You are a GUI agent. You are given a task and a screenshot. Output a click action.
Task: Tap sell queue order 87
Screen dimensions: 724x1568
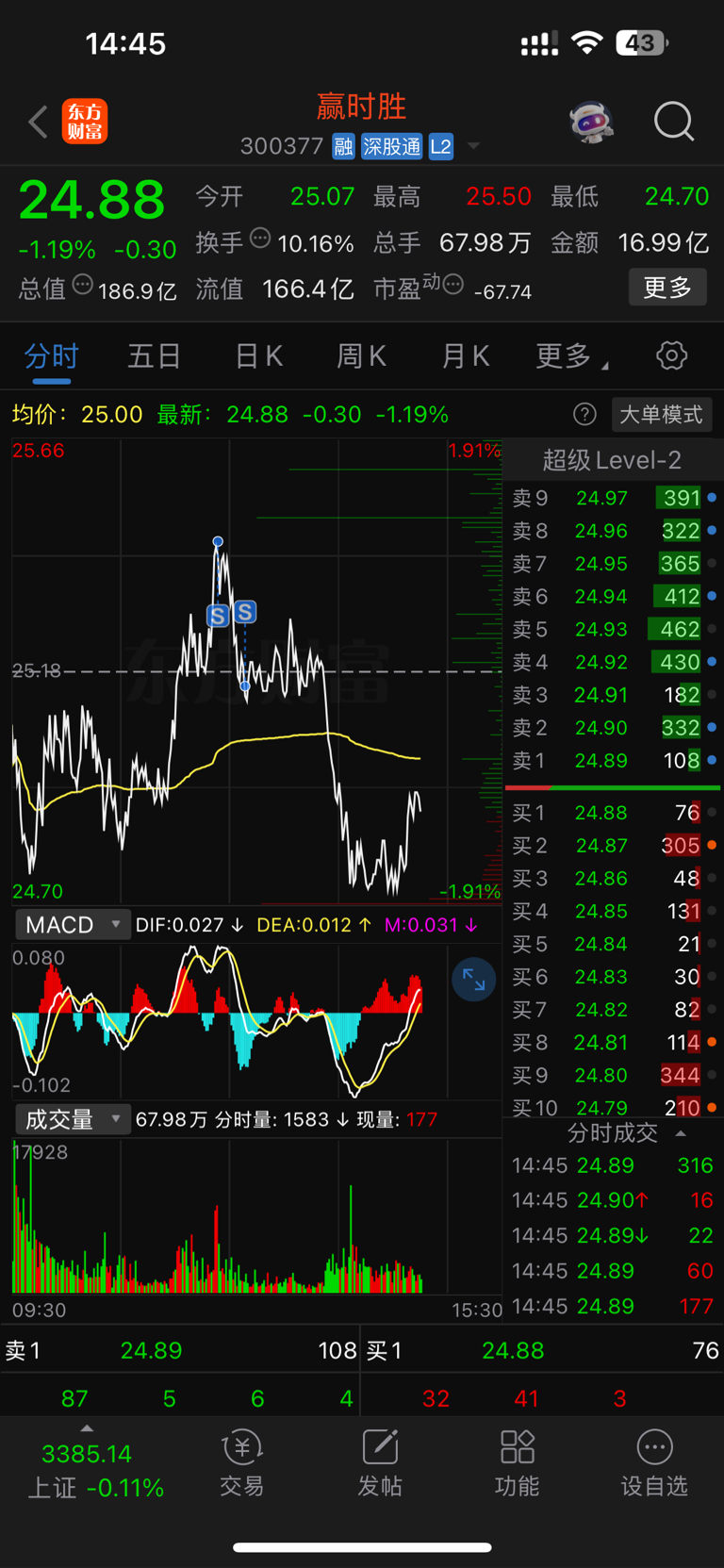click(x=74, y=1398)
